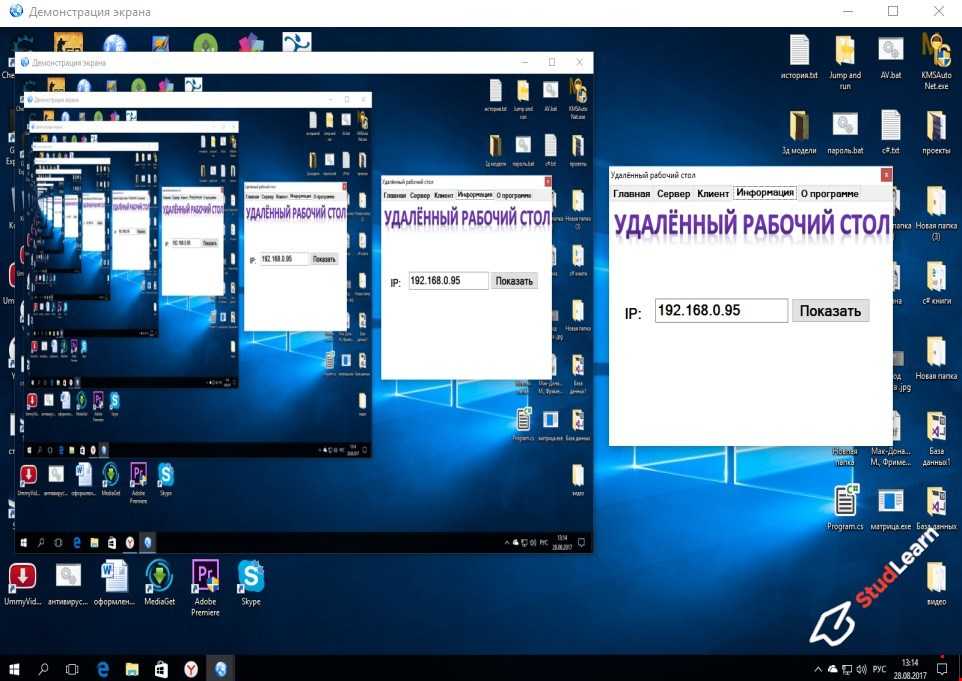
Task: Click Показать in second-largest Удалённый рабочий стол window
Action: tap(514, 281)
